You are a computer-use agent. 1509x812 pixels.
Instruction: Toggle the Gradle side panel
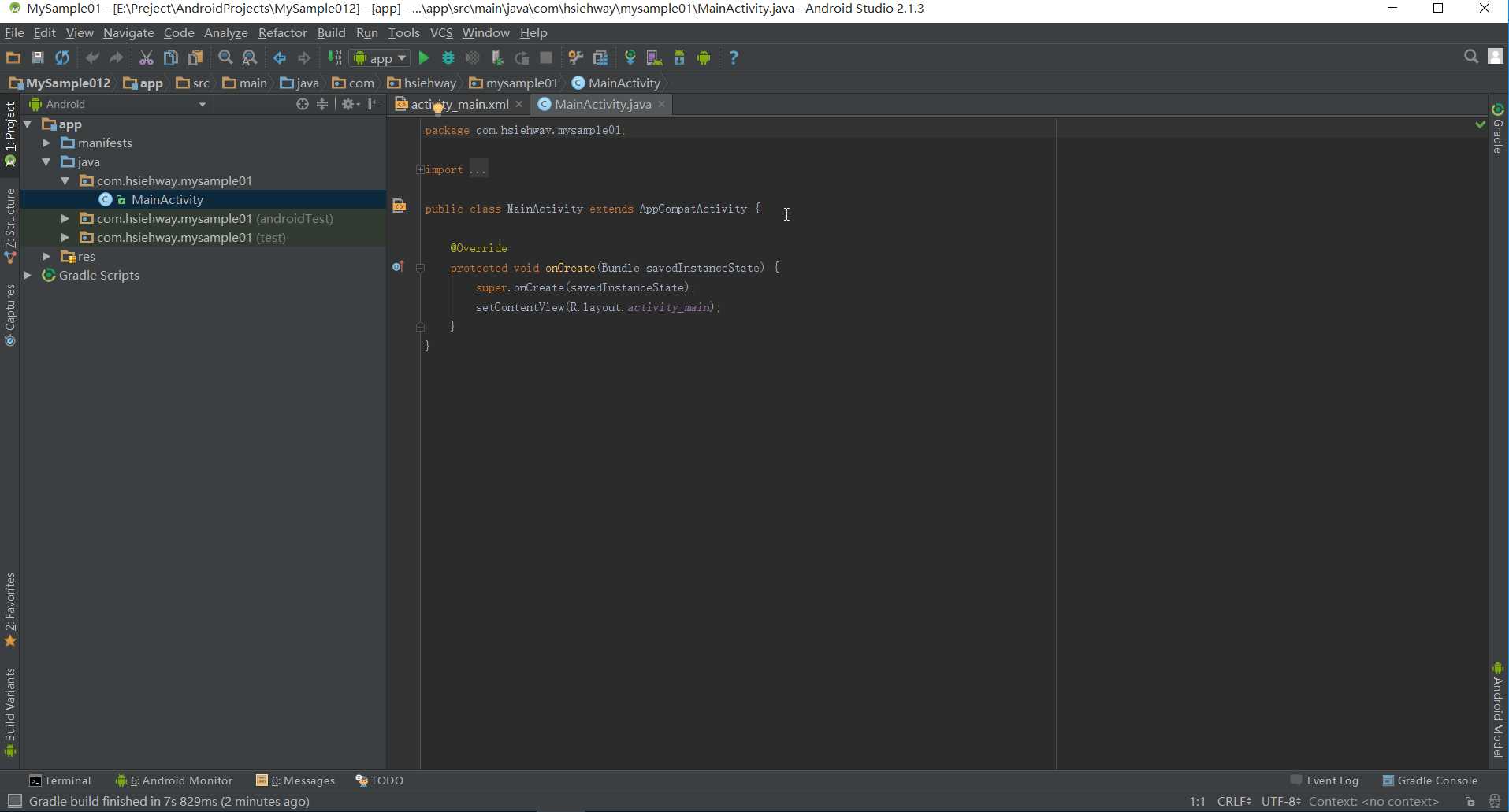[x=1498, y=128]
